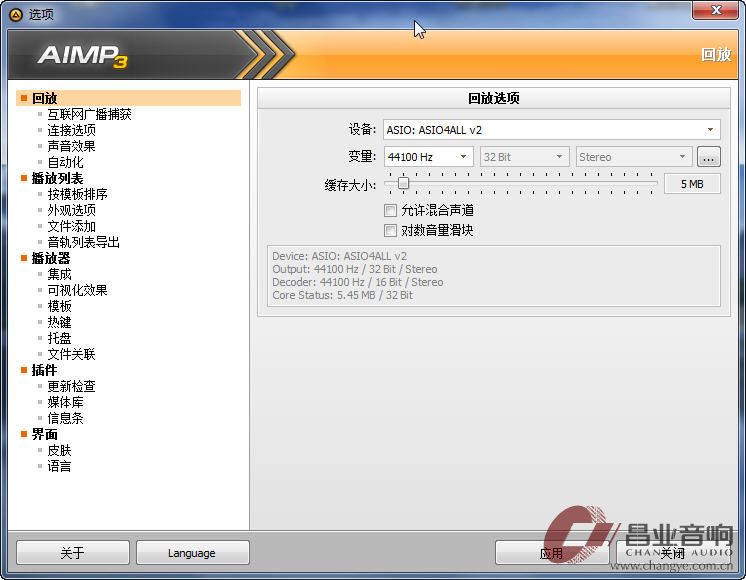Image resolution: width=746 pixels, height=580 pixels.
Task: Click the 应用 apply button
Action: click(551, 553)
